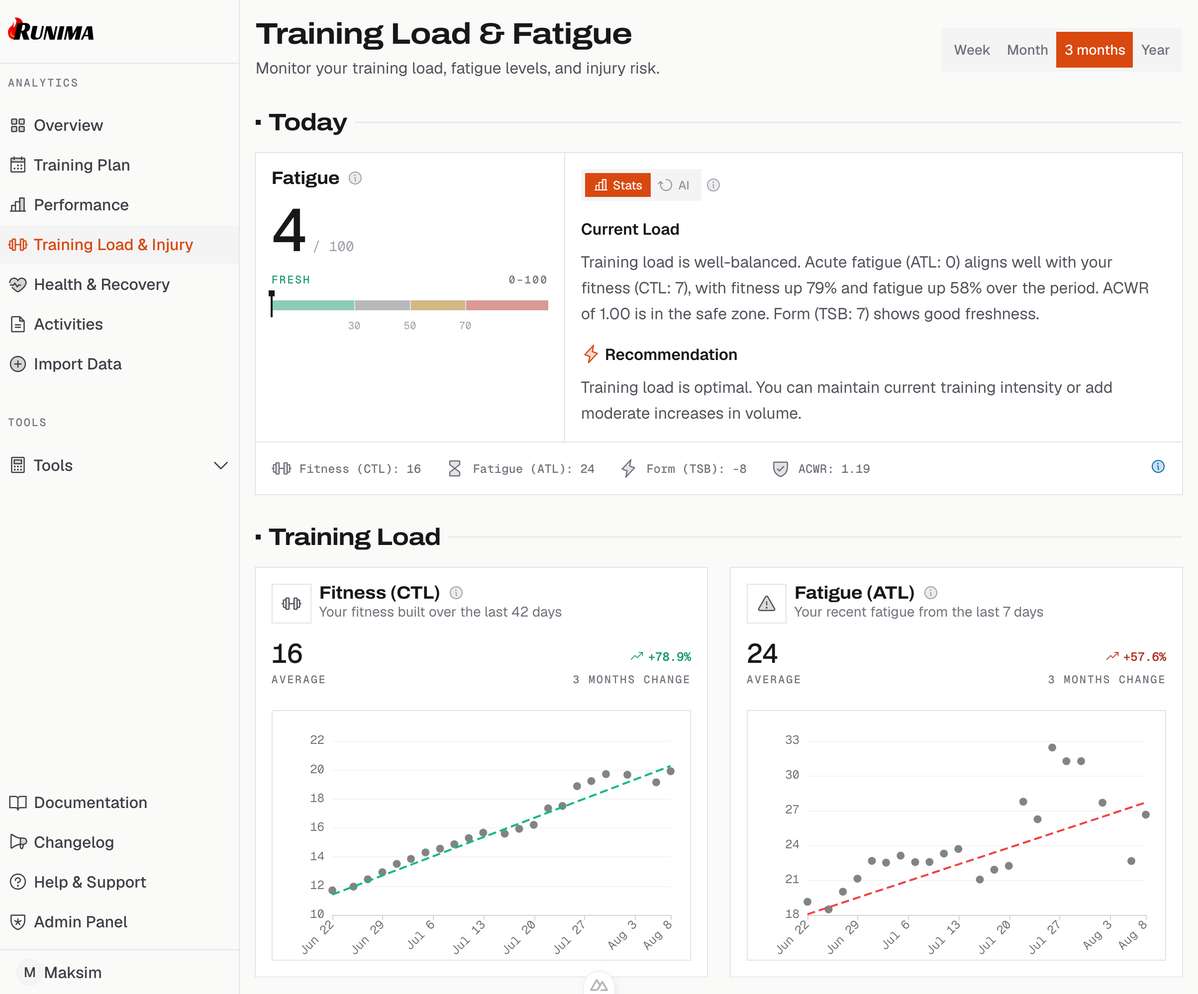Open the Admin Panel
This screenshot has height=994, width=1198.
(119, 921)
